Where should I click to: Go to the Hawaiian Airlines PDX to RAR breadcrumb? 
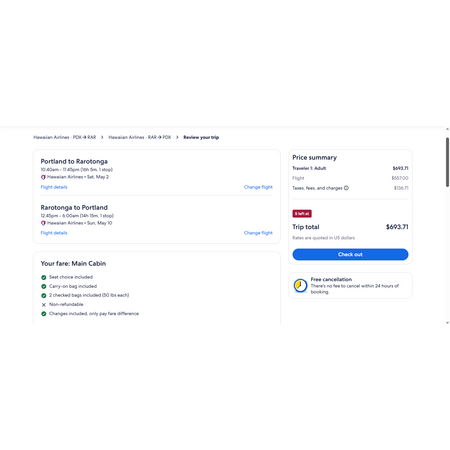(65, 137)
